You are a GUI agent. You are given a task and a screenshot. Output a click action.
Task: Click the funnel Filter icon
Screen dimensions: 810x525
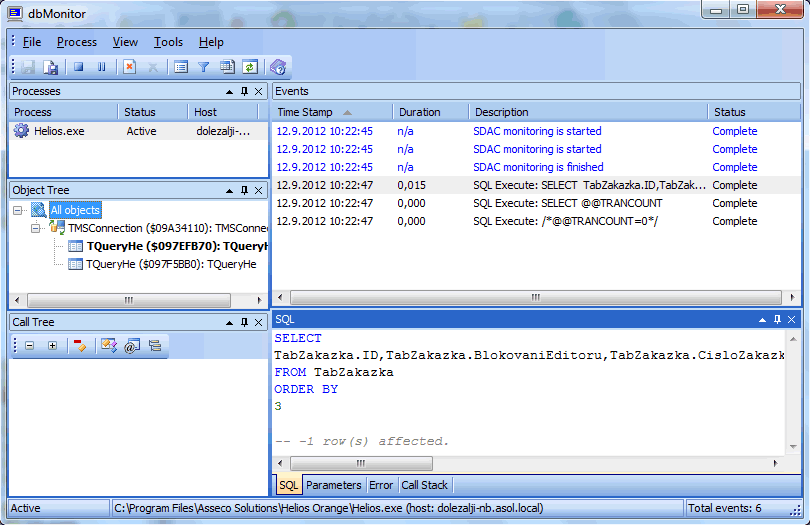(x=203, y=67)
